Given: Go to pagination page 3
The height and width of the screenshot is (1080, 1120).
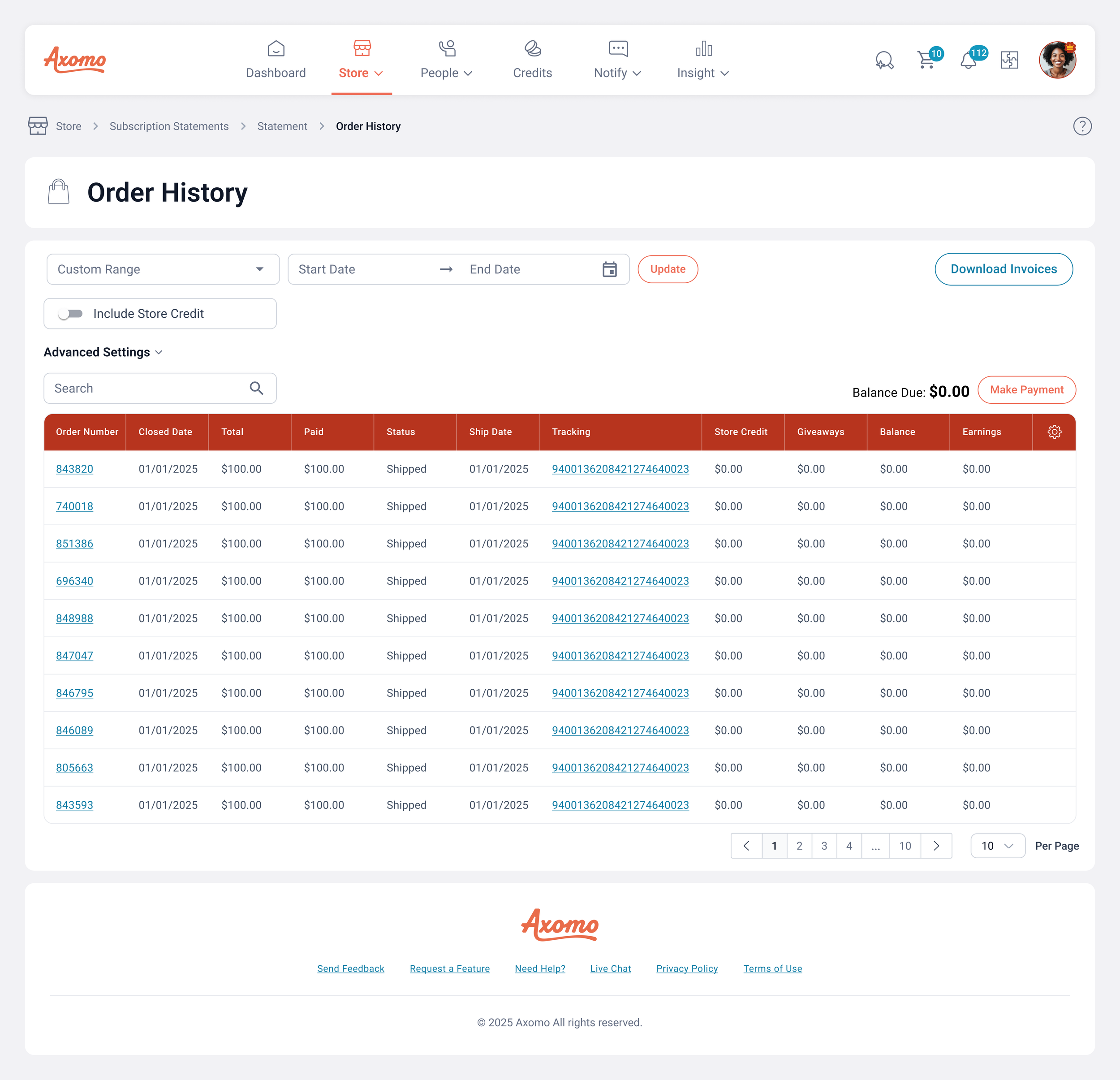Looking at the screenshot, I should [824, 846].
